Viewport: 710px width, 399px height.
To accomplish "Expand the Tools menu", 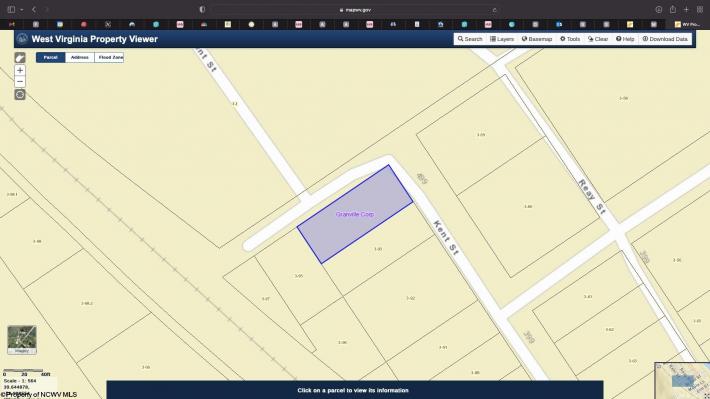I will pos(570,39).
